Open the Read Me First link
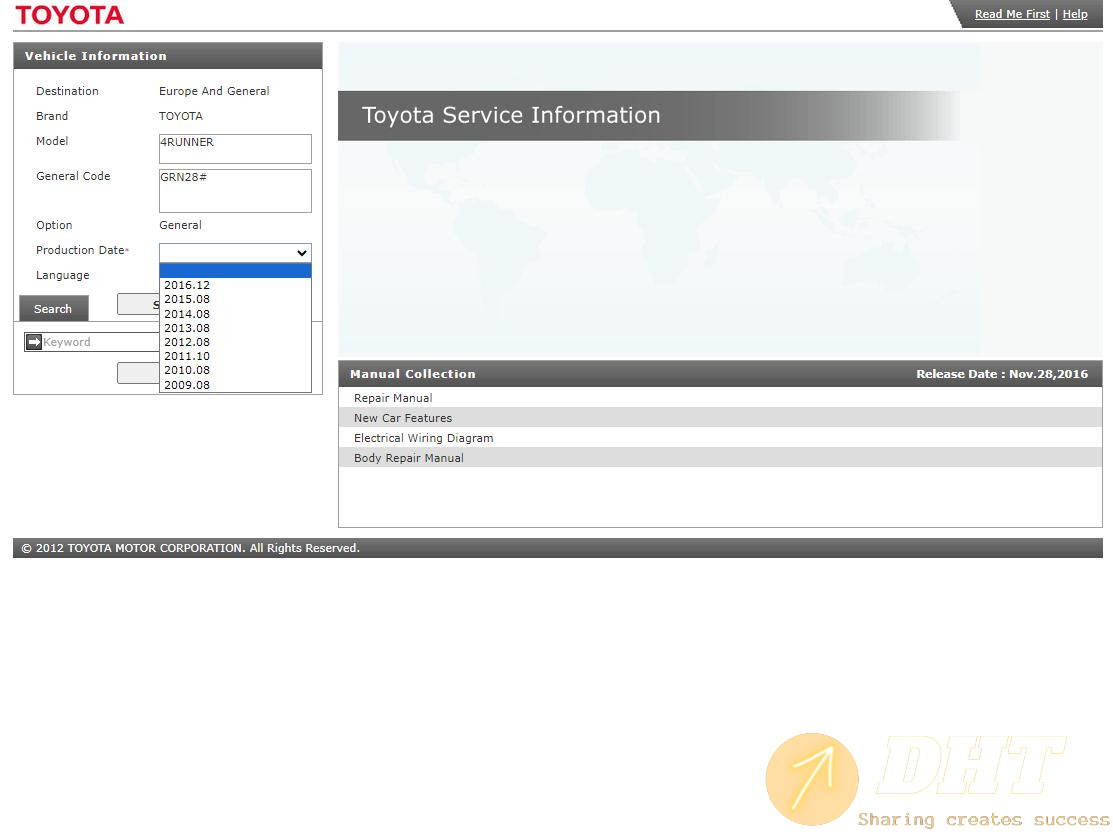Image resolution: width=1113 pixels, height=832 pixels. point(1011,14)
